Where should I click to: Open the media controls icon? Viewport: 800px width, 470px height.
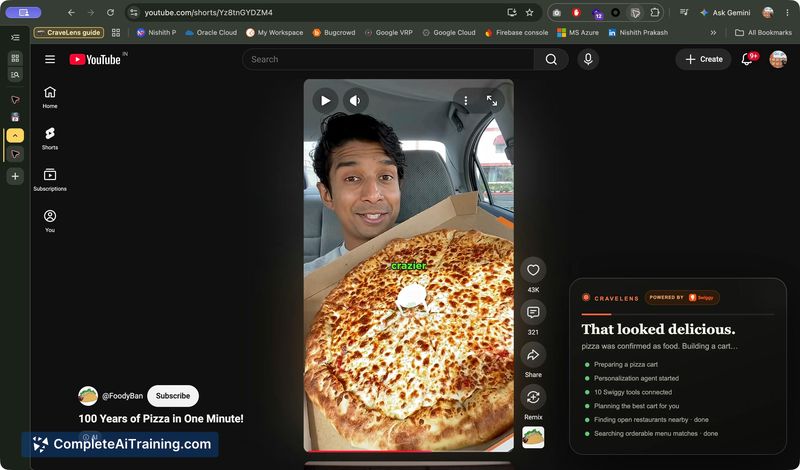684,12
